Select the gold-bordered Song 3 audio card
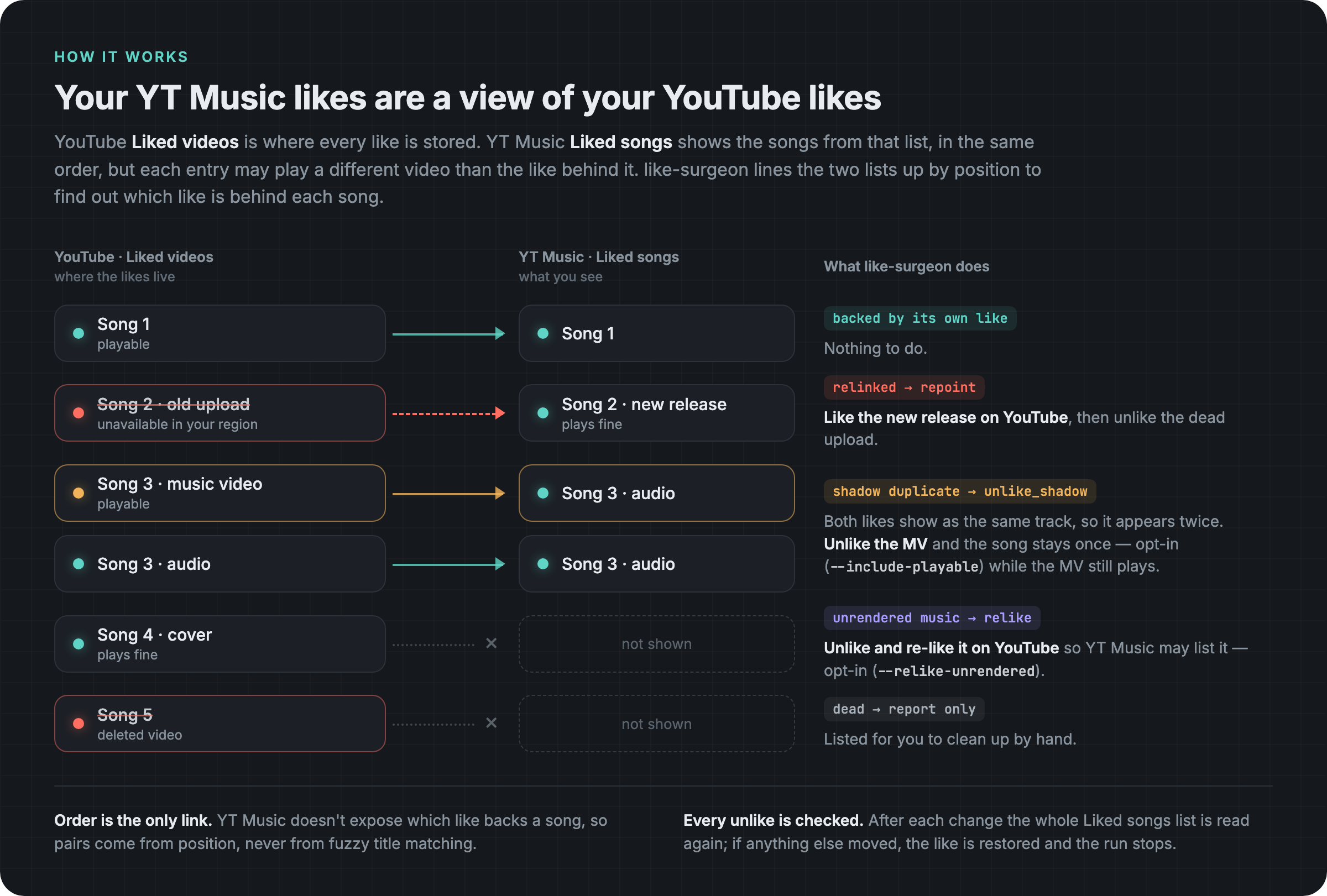 click(657, 493)
